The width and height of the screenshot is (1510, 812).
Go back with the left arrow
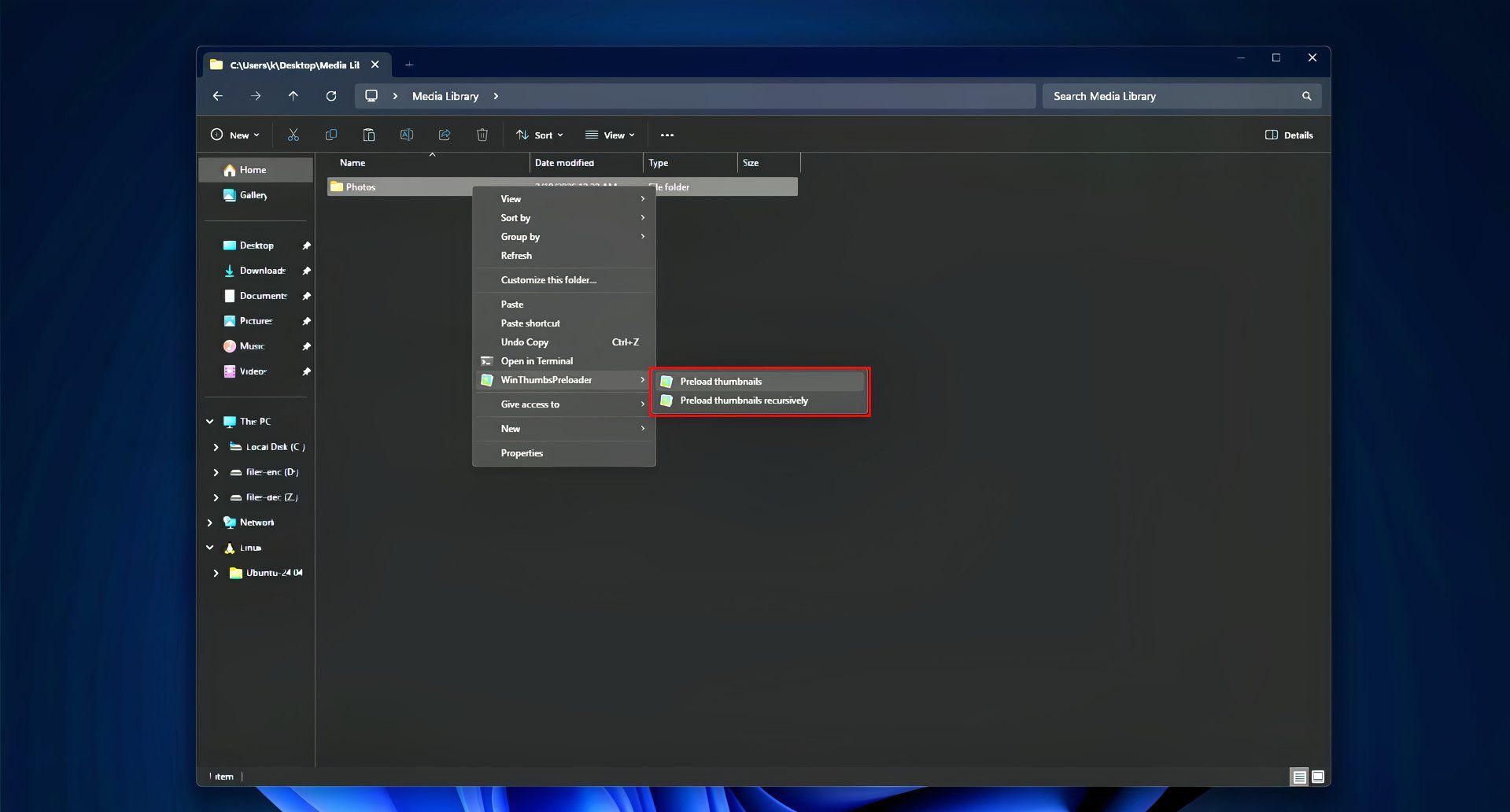coord(218,96)
